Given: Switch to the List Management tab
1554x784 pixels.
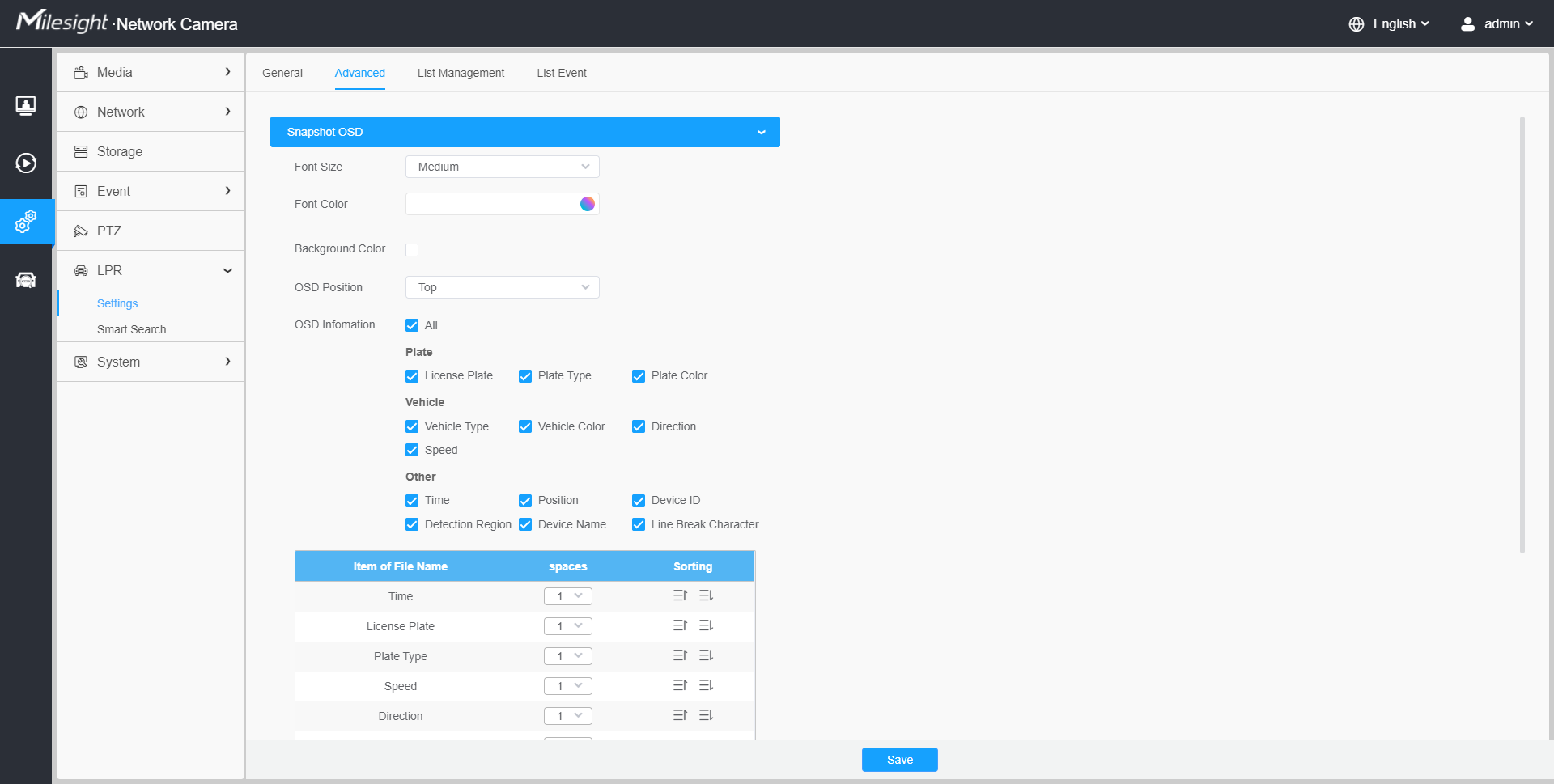Looking at the screenshot, I should pyautogui.click(x=461, y=73).
